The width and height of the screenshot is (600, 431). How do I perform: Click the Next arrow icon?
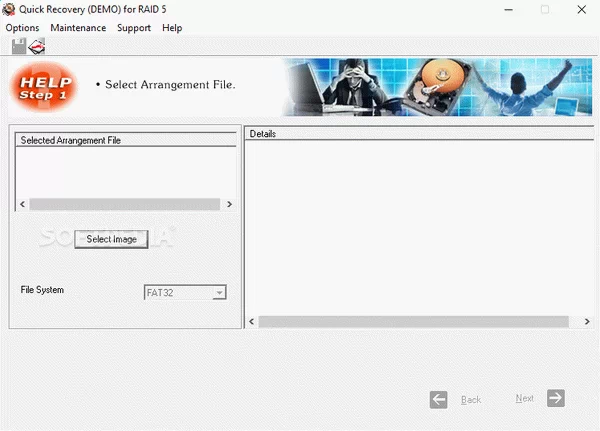click(556, 398)
